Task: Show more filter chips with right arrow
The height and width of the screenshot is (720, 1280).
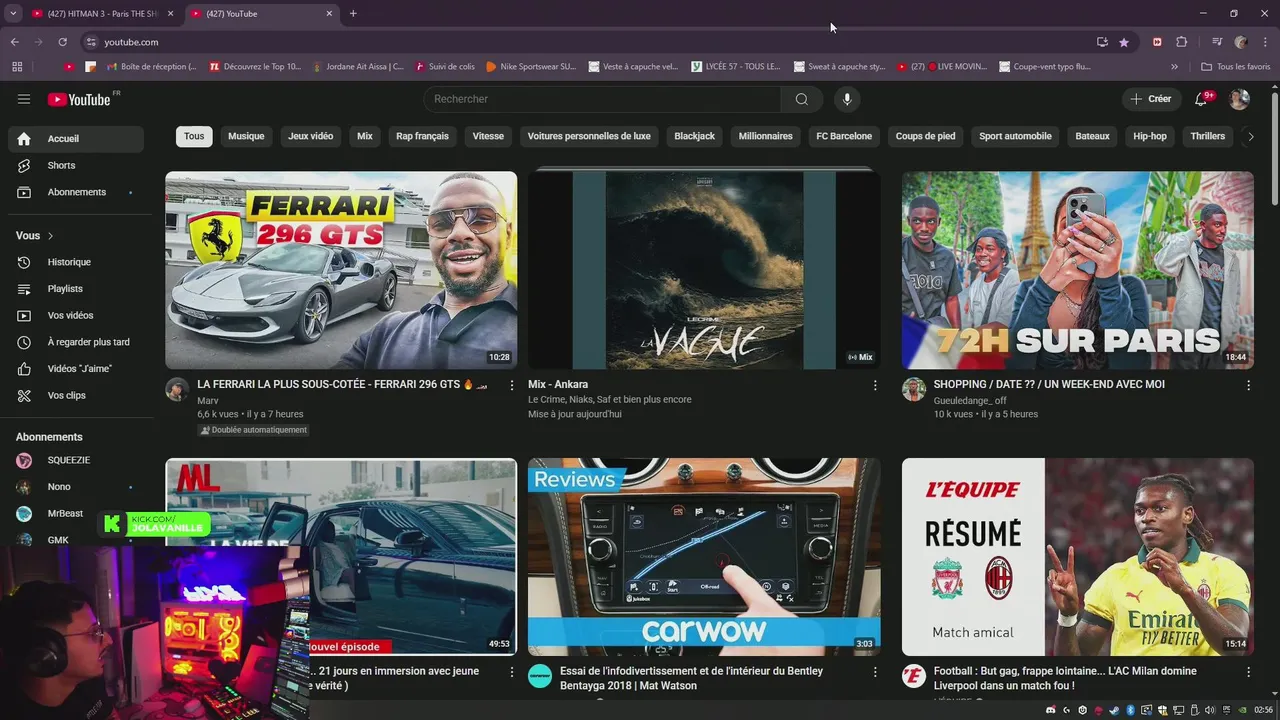Action: [1250, 137]
